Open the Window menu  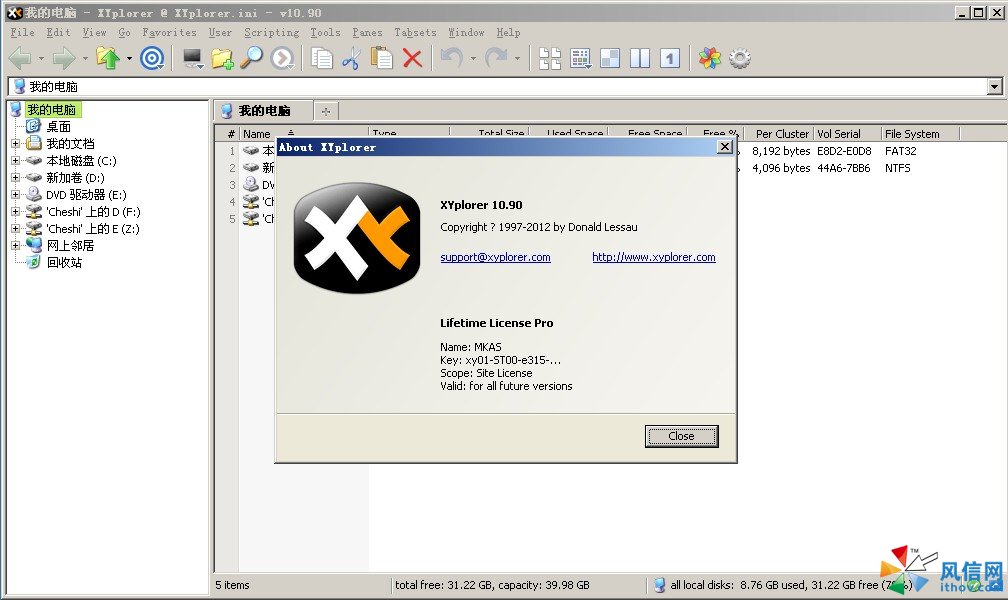pos(466,32)
